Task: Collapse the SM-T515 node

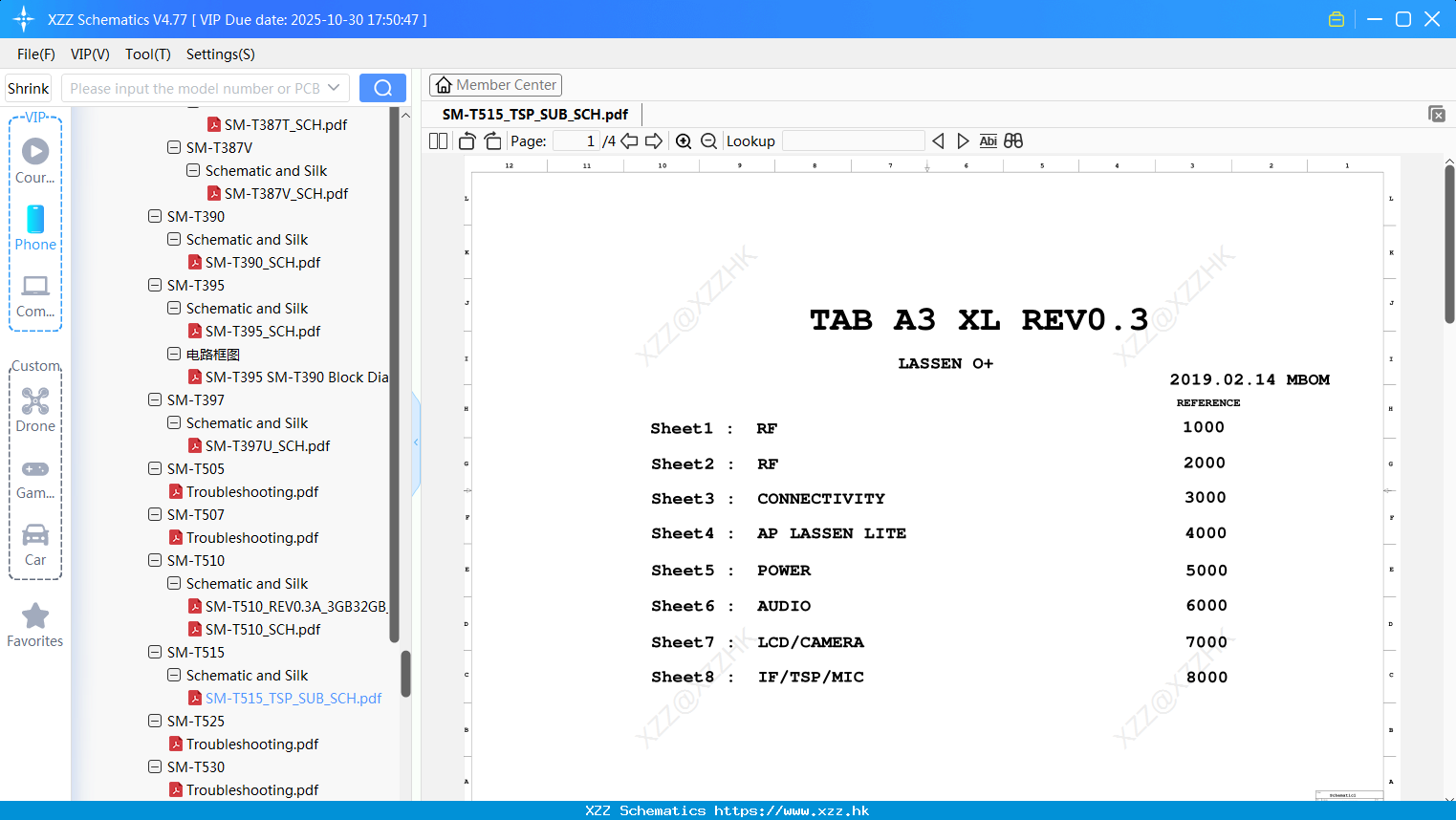Action: point(155,652)
